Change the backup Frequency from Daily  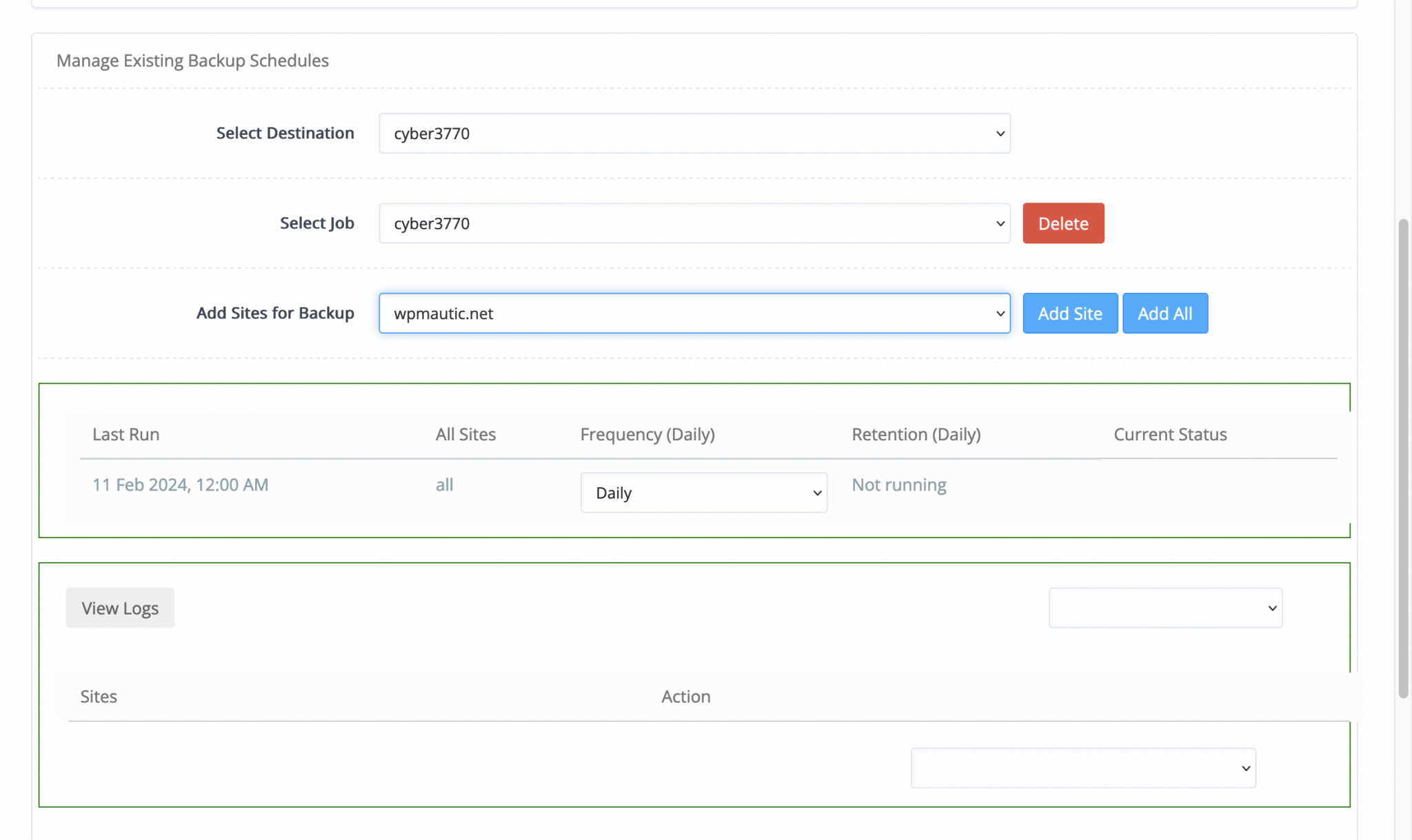click(703, 493)
